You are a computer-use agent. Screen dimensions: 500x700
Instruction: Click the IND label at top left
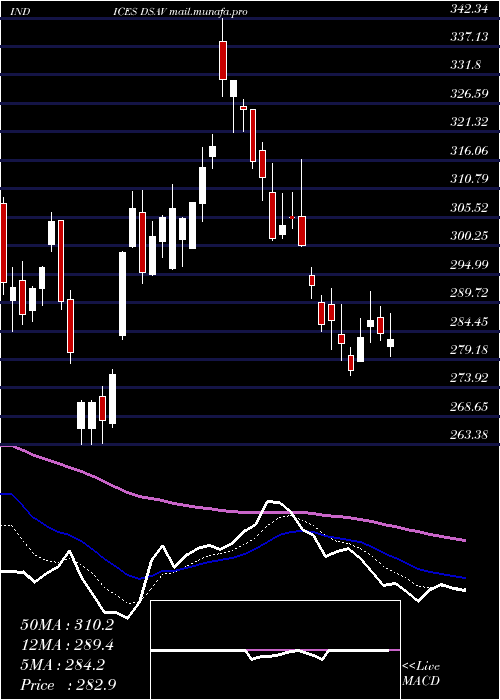click(20, 12)
